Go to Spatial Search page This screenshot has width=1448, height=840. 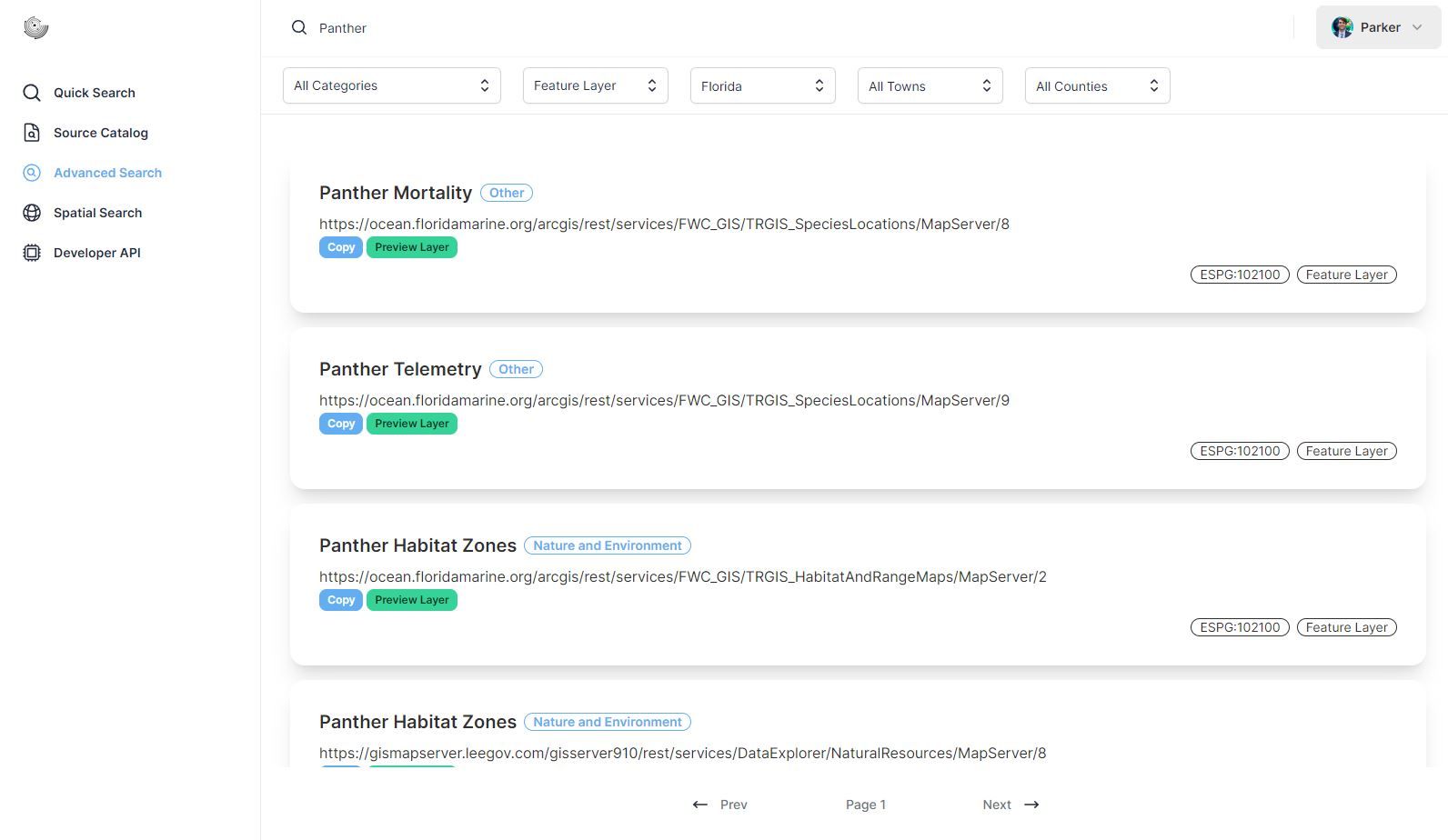(x=97, y=213)
